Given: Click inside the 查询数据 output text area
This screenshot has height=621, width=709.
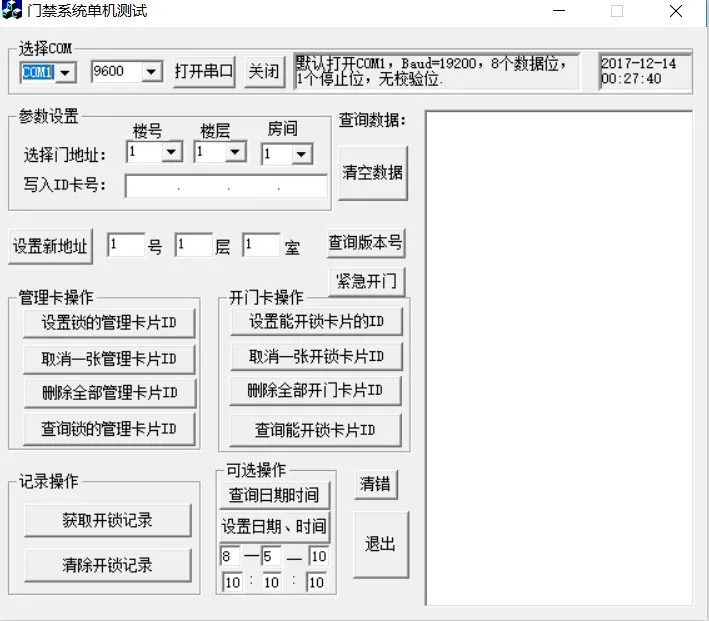Looking at the screenshot, I should [x=559, y=357].
